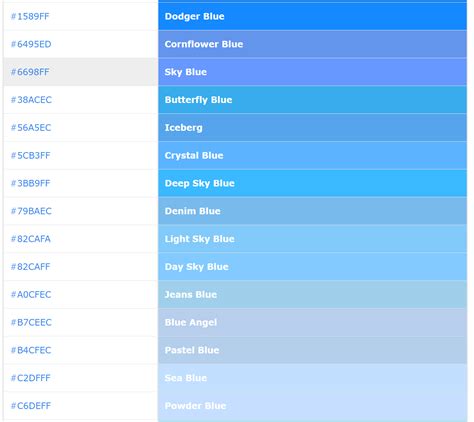Image resolution: width=474 pixels, height=422 pixels.
Task: Choose the Butterfly Blue color bar
Action: (312, 100)
